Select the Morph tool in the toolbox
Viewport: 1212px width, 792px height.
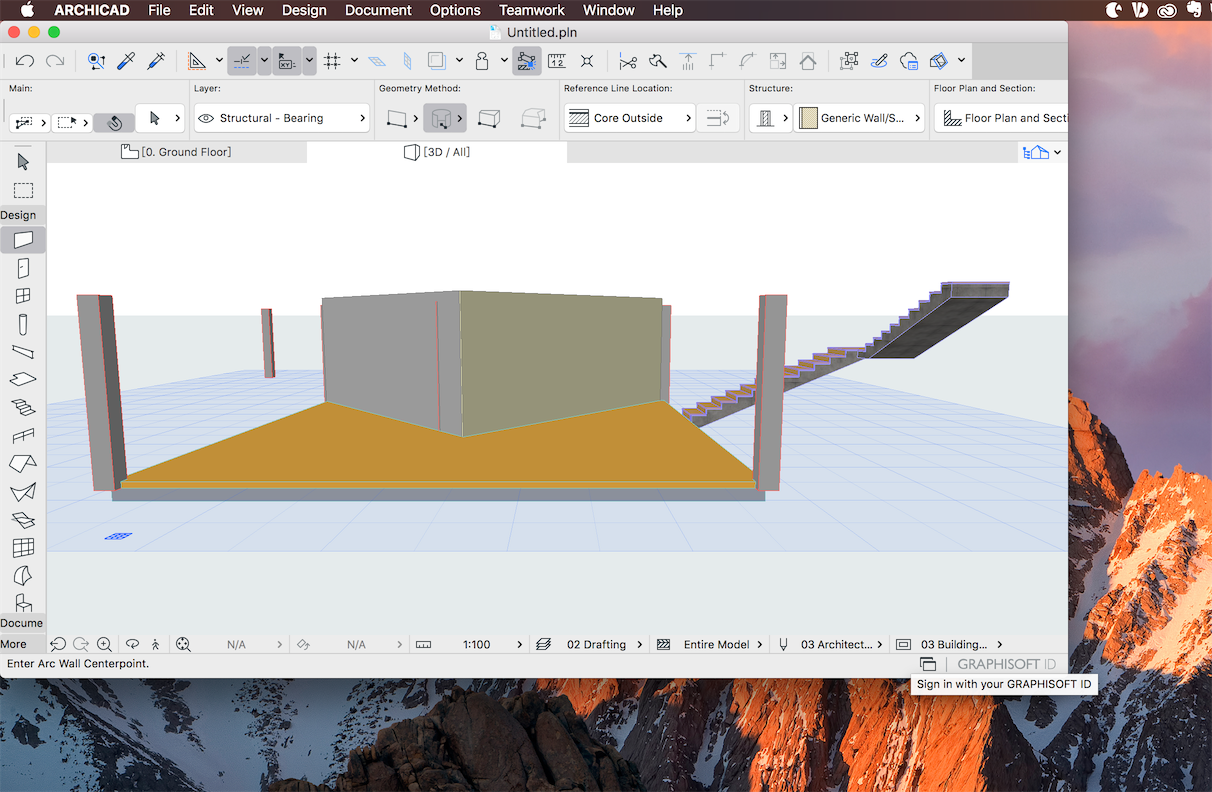pos(23,576)
